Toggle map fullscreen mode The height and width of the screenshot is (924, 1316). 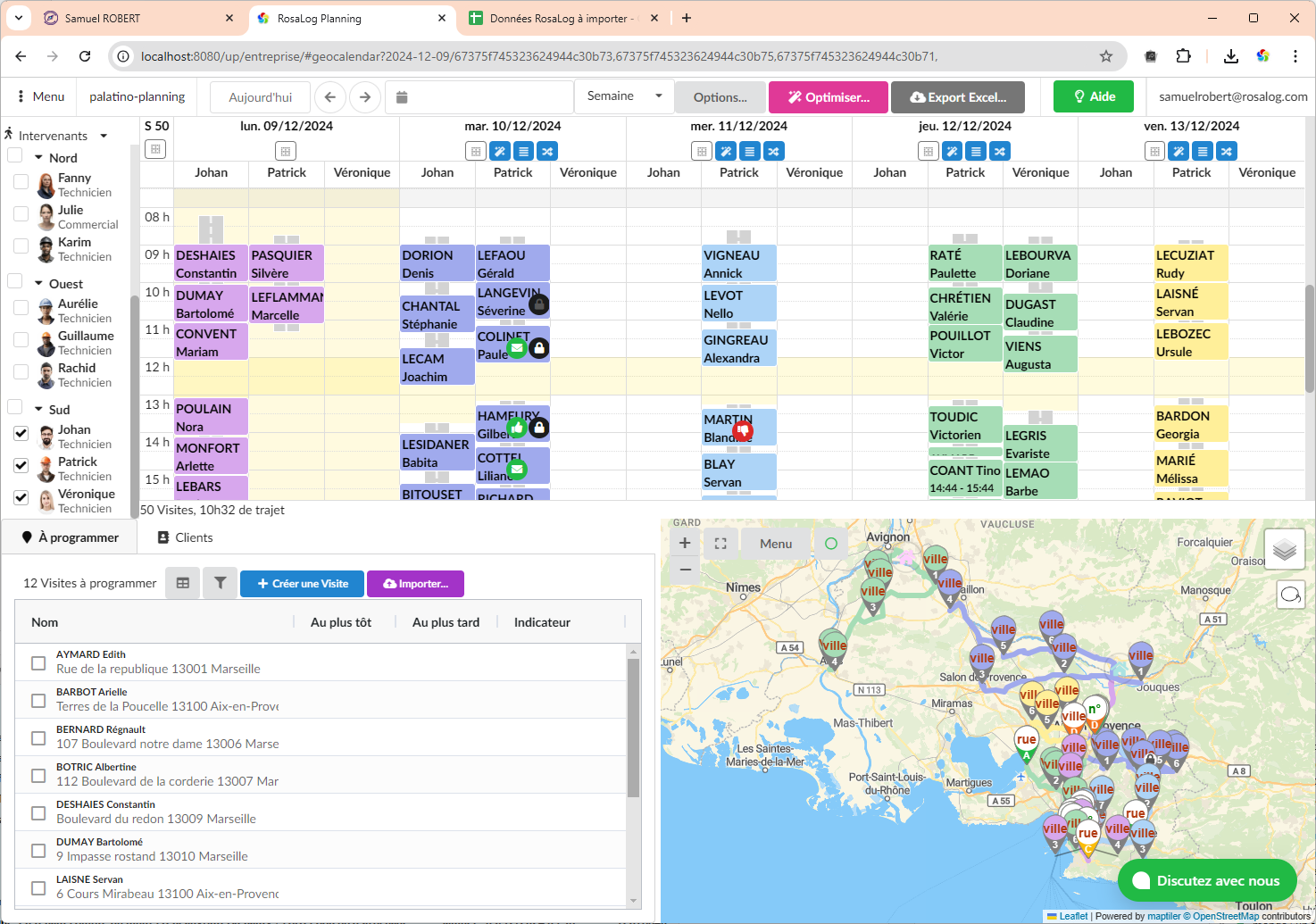point(720,543)
